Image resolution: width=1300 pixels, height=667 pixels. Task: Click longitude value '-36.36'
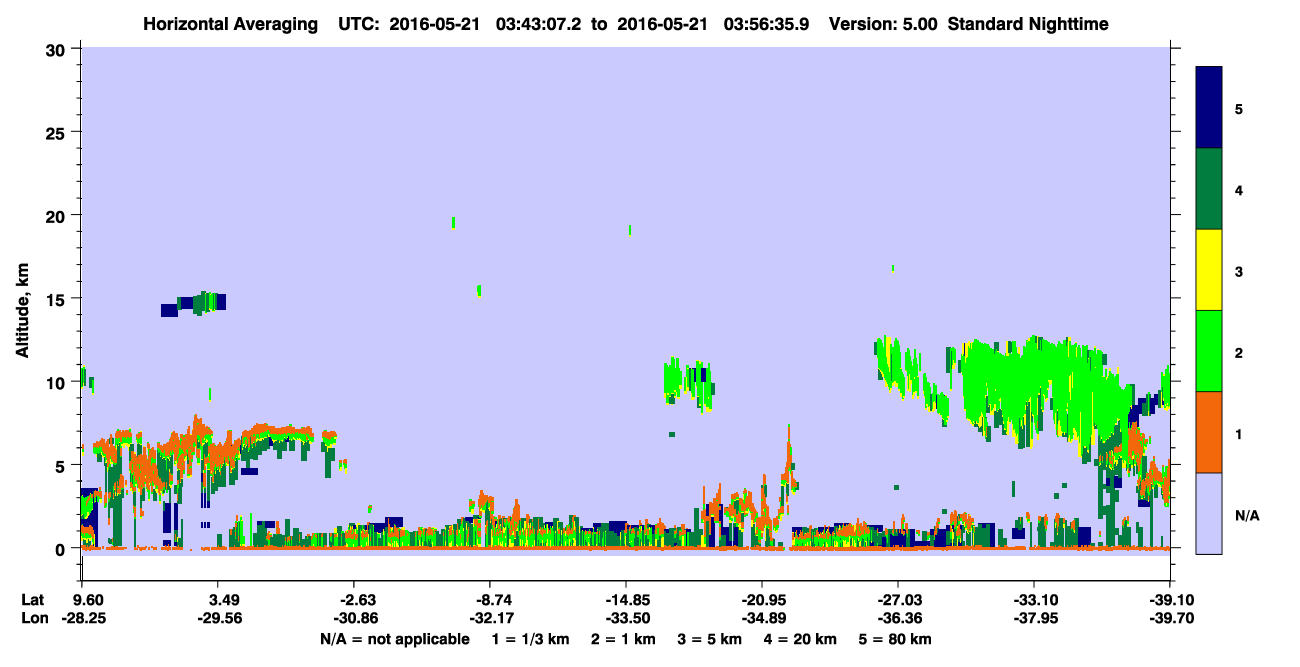898,619
